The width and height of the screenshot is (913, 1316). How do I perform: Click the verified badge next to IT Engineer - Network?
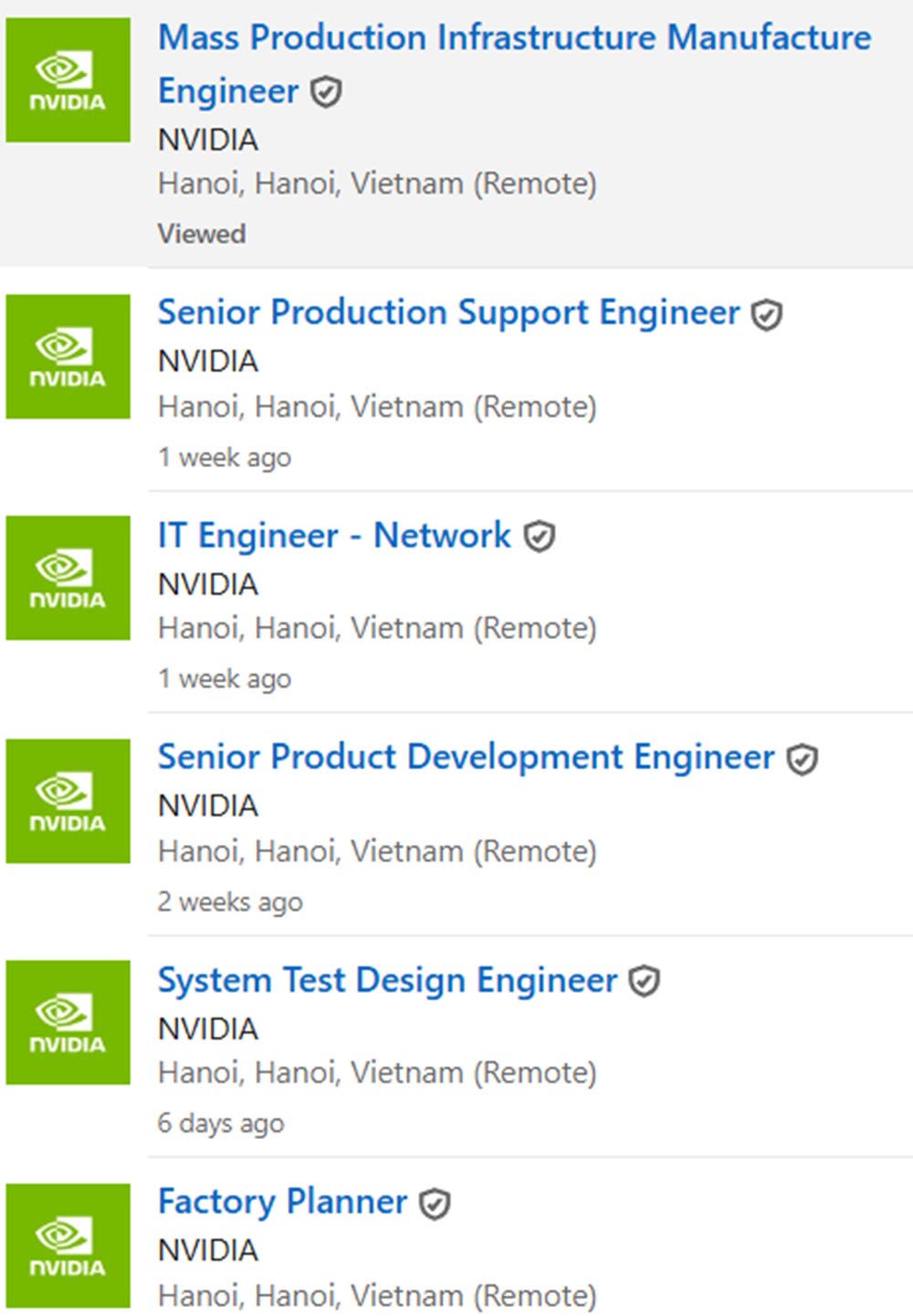[x=538, y=537]
